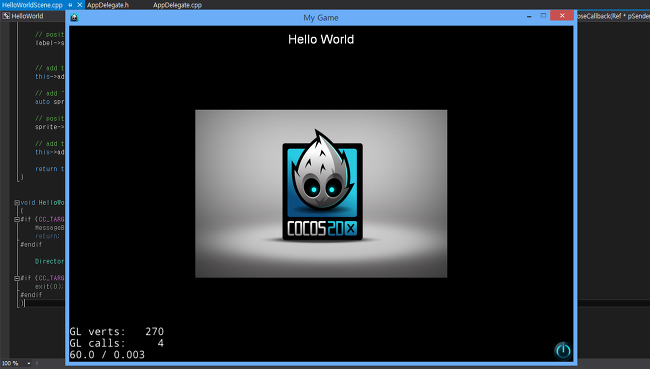Collapse the void HelloWorld function block
Screen dimensions: 650x369
(17, 203)
